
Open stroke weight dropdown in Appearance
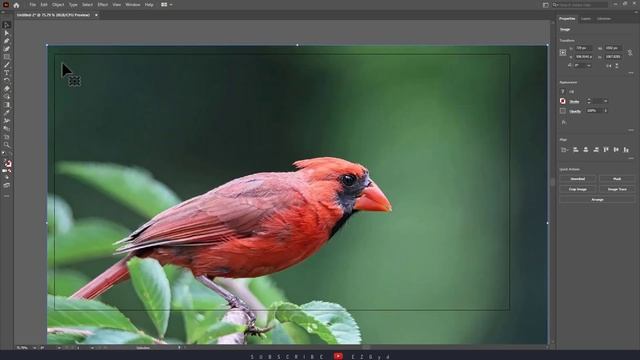pos(605,101)
